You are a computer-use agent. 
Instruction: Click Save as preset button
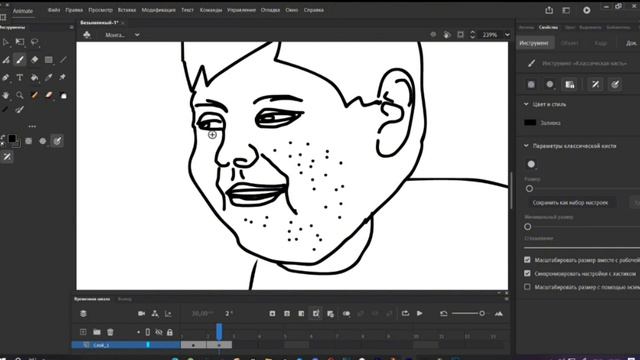click(570, 202)
